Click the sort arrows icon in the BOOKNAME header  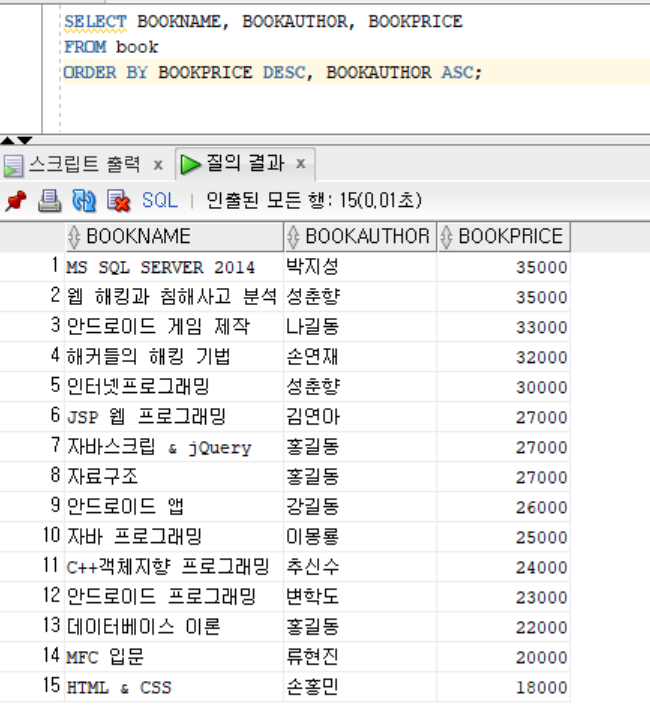[x=74, y=237]
